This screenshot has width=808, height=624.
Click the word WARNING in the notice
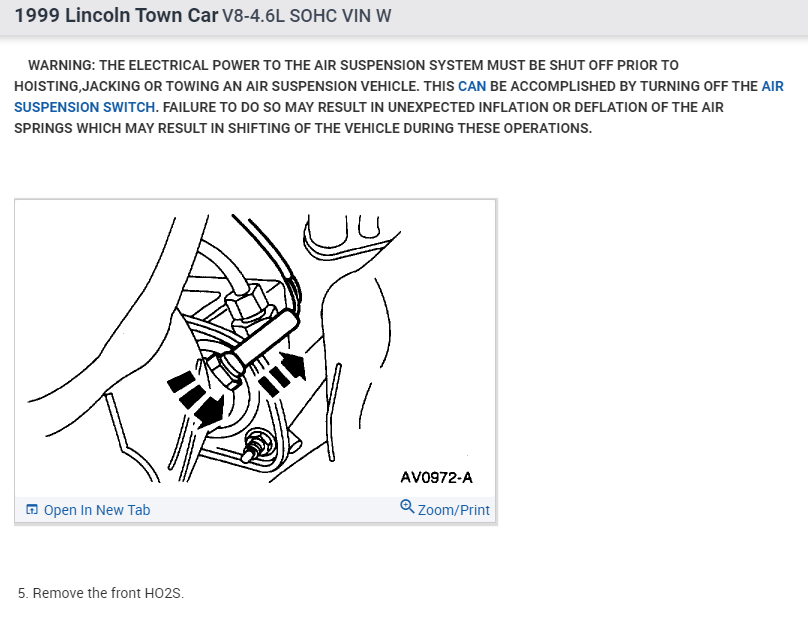coord(61,65)
